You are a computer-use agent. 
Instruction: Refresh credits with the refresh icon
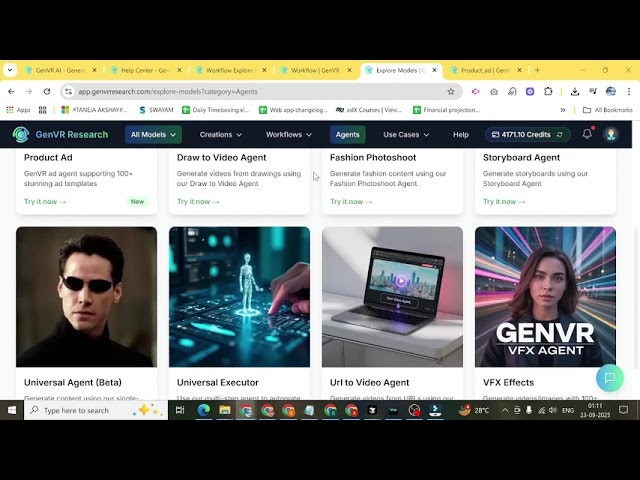(560, 134)
